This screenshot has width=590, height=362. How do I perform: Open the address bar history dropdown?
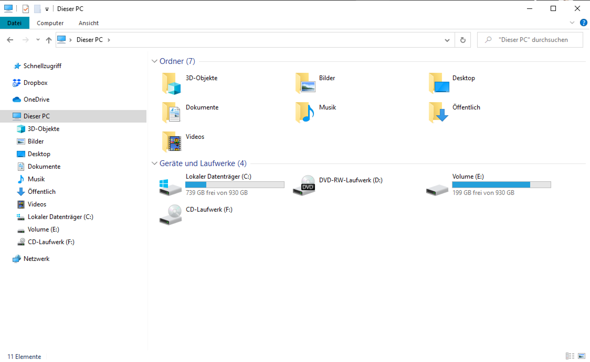(447, 40)
